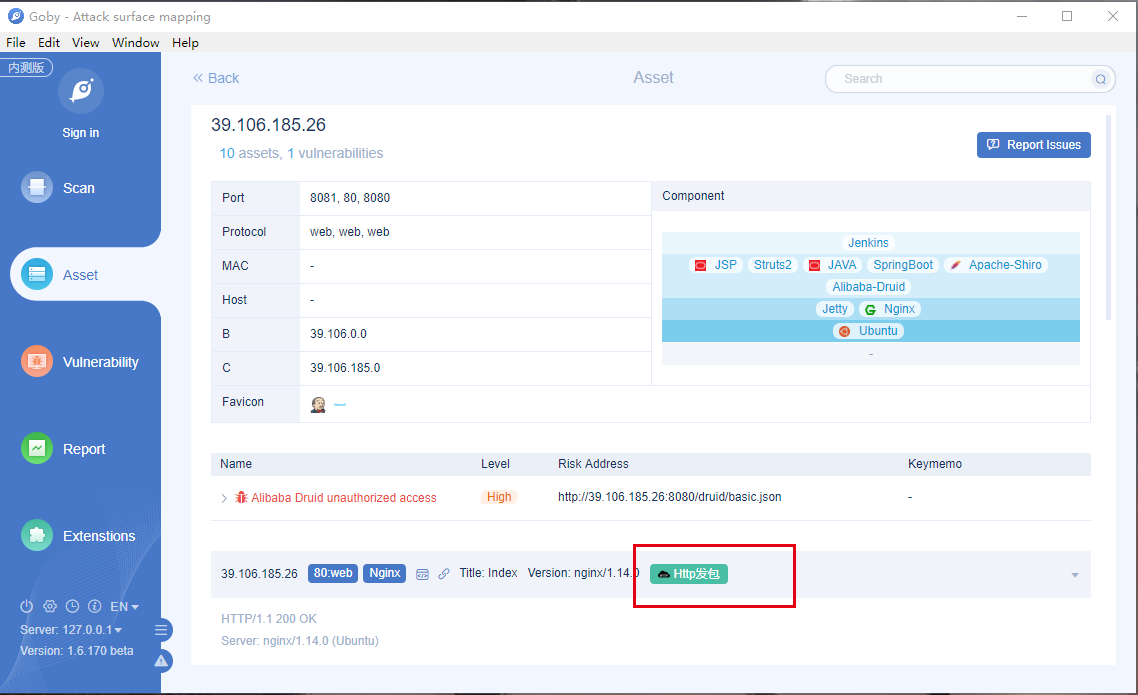Click the Goby rocket logo in sidebar
Image resolution: width=1138 pixels, height=695 pixels.
(81, 91)
